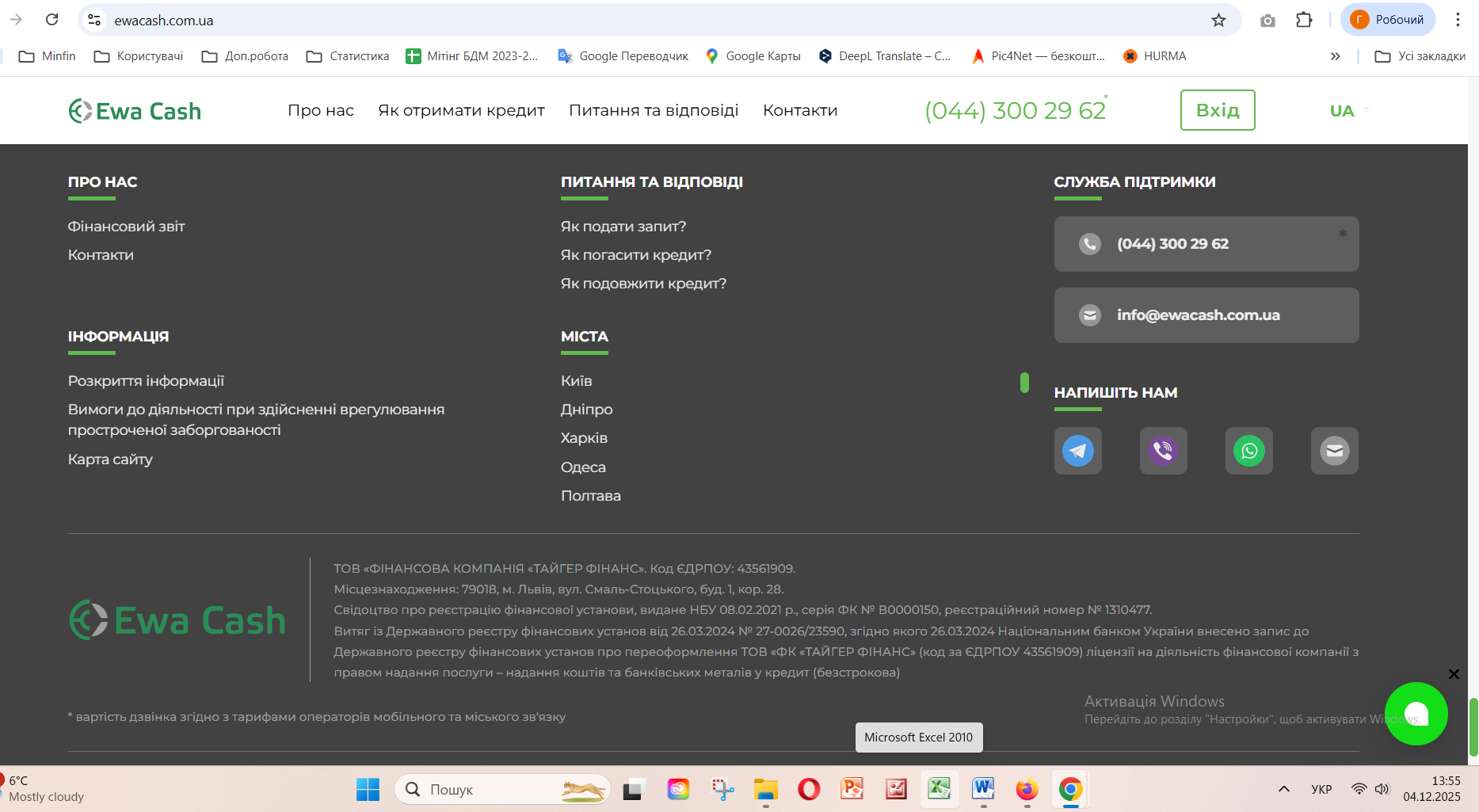Open the browser Extensions puzzle icon

(1304, 20)
